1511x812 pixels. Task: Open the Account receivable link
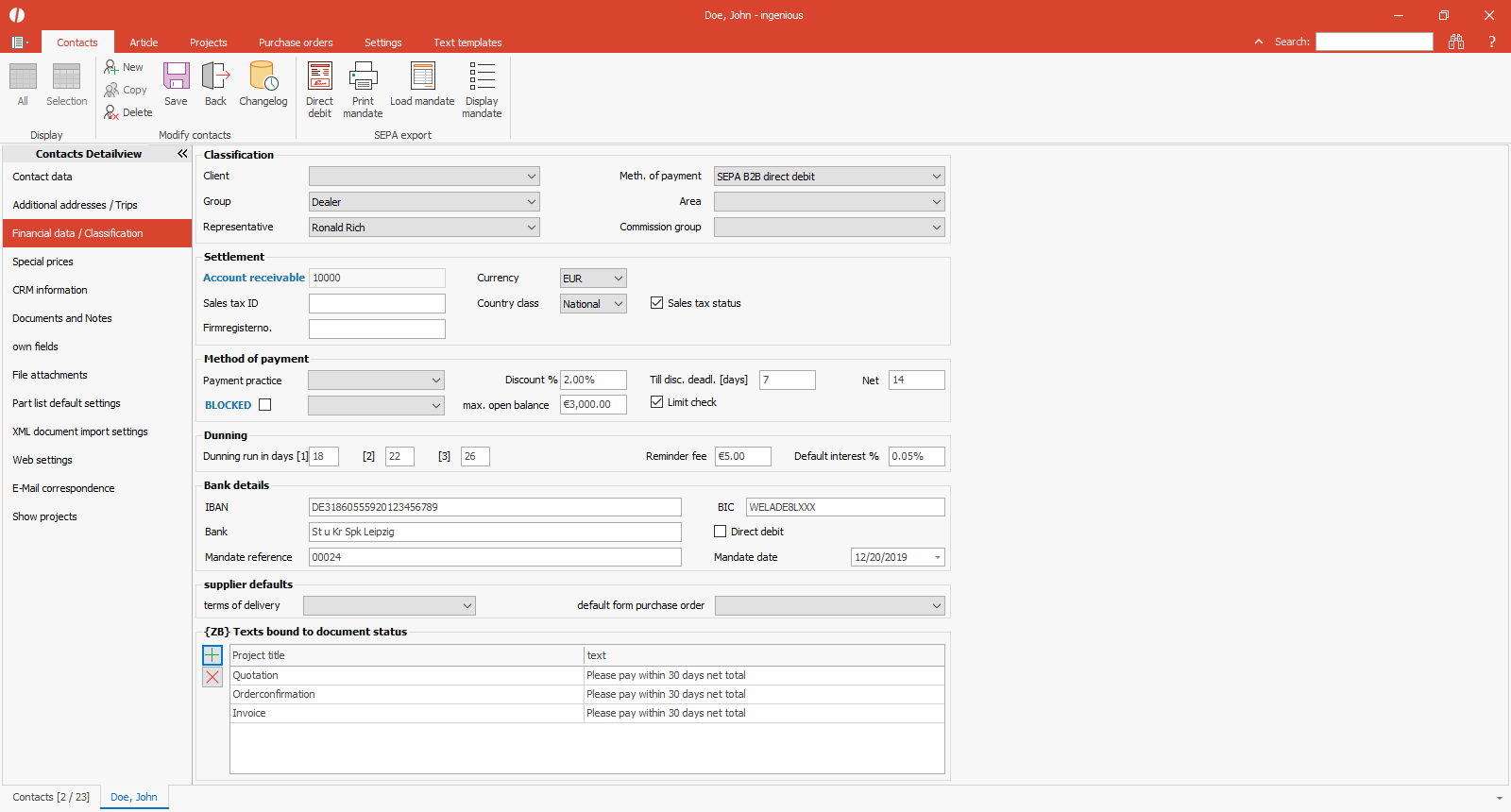pos(254,278)
